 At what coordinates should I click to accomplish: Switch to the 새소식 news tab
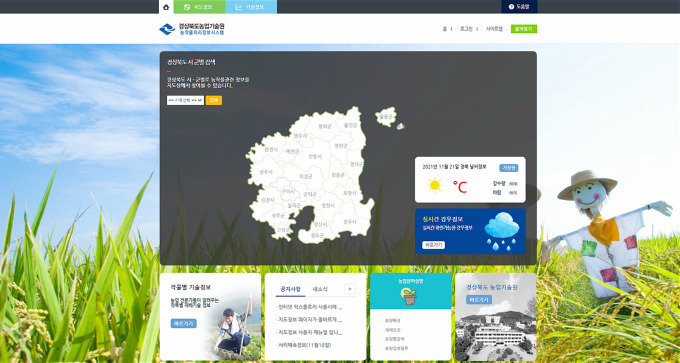click(320, 289)
